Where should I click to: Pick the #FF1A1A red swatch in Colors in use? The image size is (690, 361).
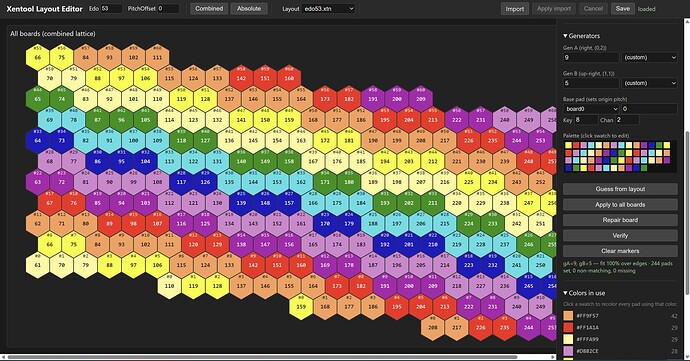pos(569,328)
